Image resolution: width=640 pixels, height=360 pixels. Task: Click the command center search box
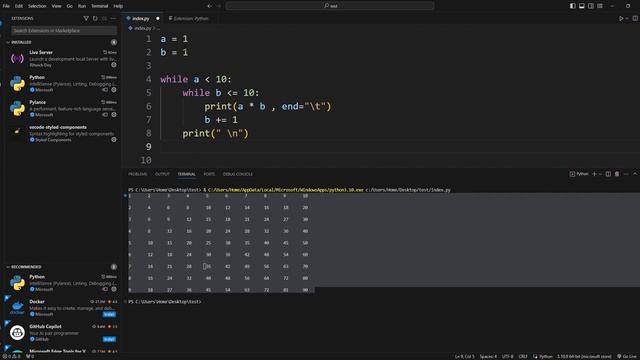click(x=330, y=6)
